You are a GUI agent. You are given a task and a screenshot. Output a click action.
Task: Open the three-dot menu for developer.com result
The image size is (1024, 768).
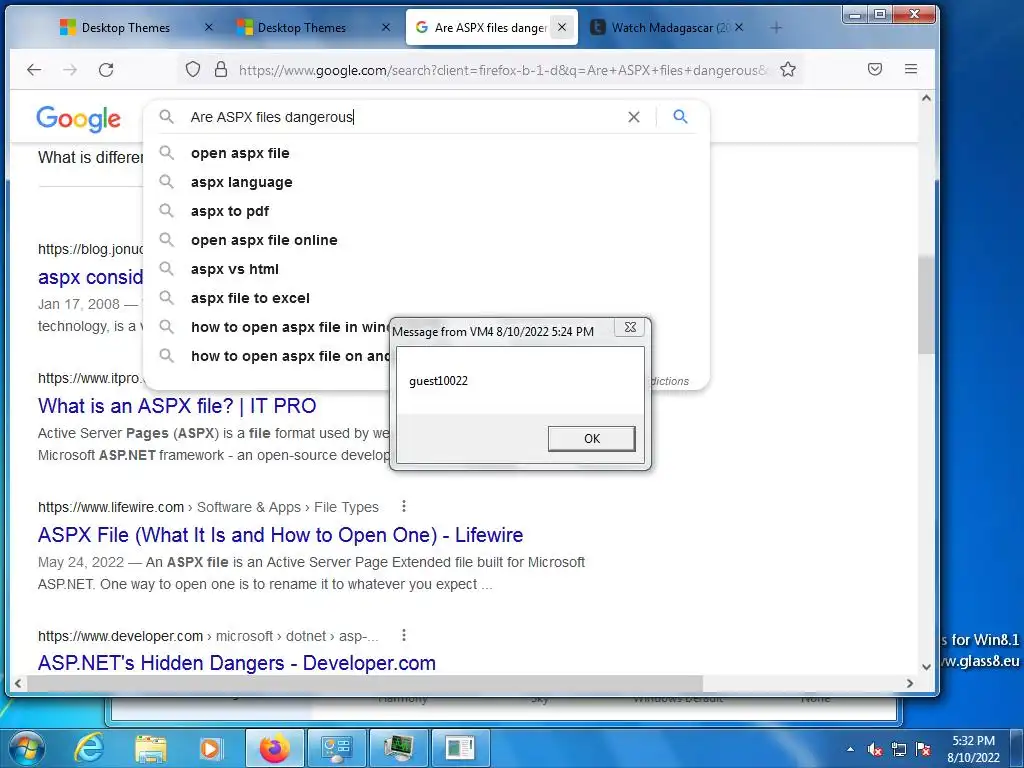point(404,635)
